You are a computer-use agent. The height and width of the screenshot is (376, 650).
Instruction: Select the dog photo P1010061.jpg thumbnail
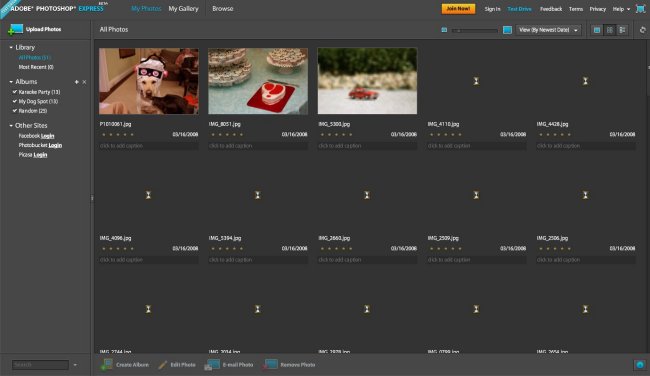(148, 81)
